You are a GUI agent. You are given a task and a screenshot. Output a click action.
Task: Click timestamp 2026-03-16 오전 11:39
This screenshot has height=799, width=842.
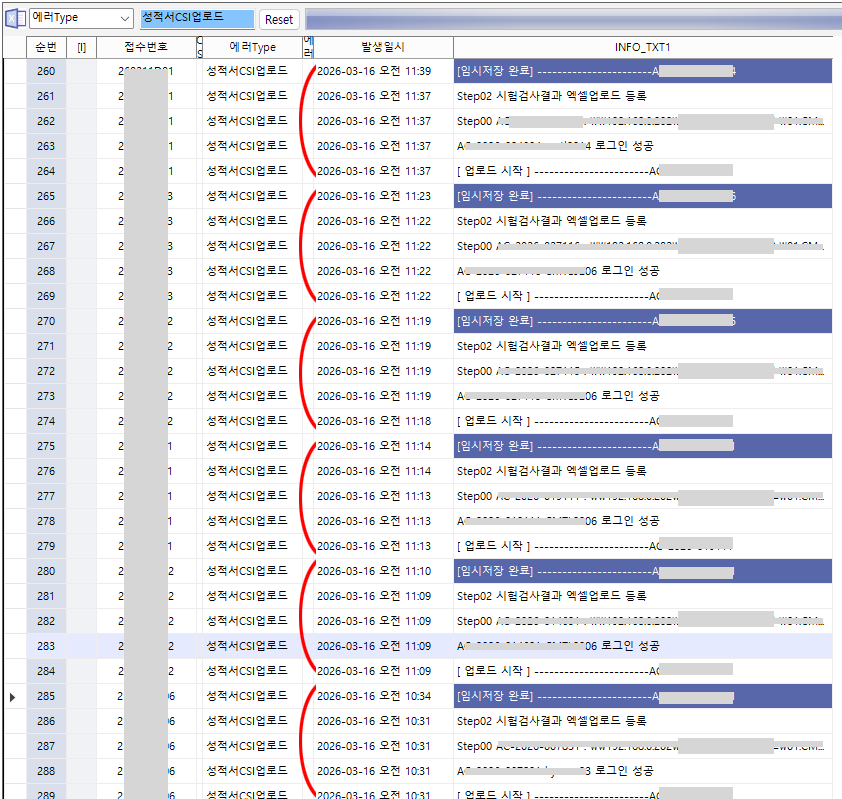[374, 71]
